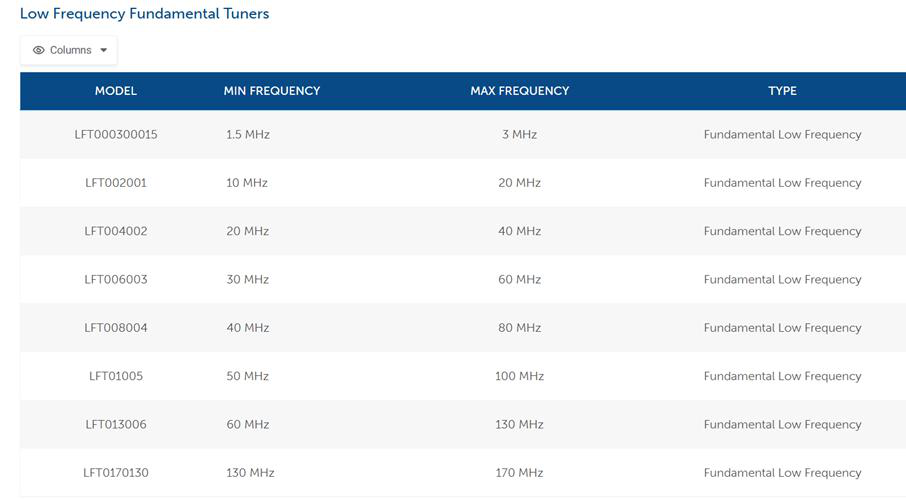Screen dimensions: 906x500
Task: Click the 170 MHz max frequency cell
Action: 519,473
